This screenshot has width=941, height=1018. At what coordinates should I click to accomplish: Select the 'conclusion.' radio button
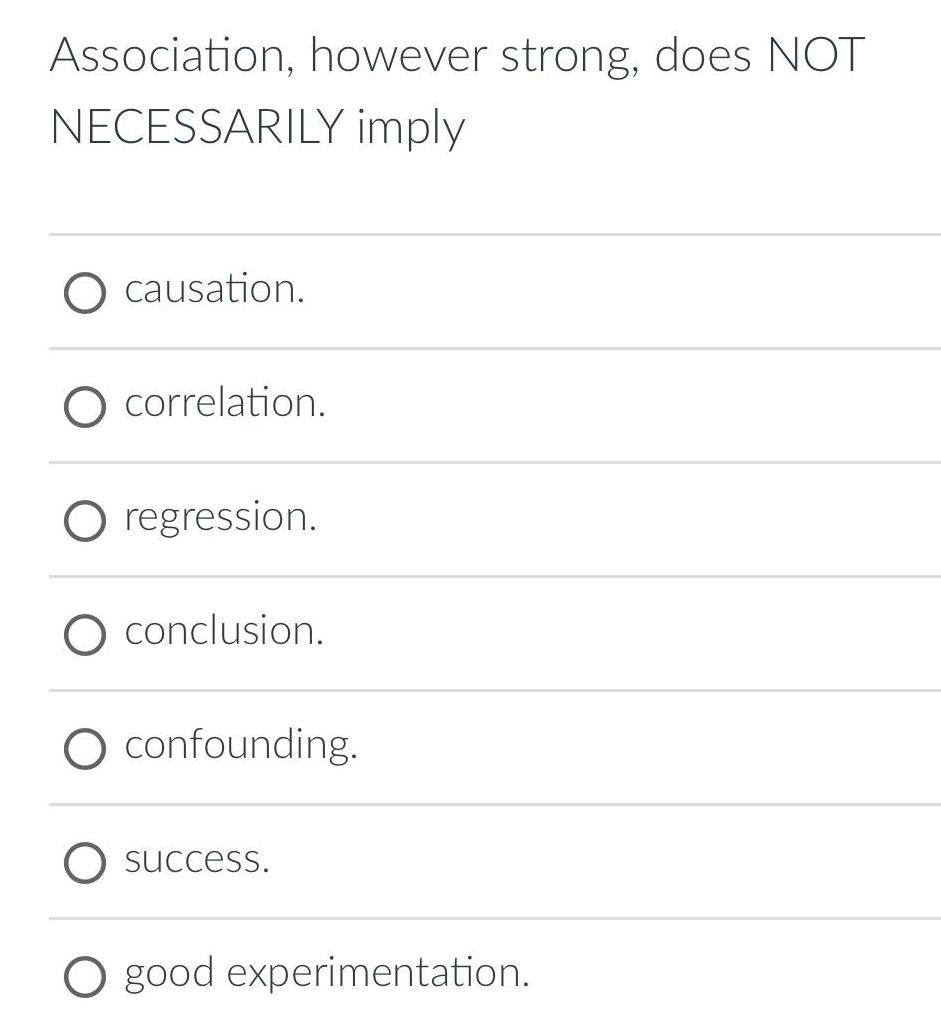(x=84, y=634)
